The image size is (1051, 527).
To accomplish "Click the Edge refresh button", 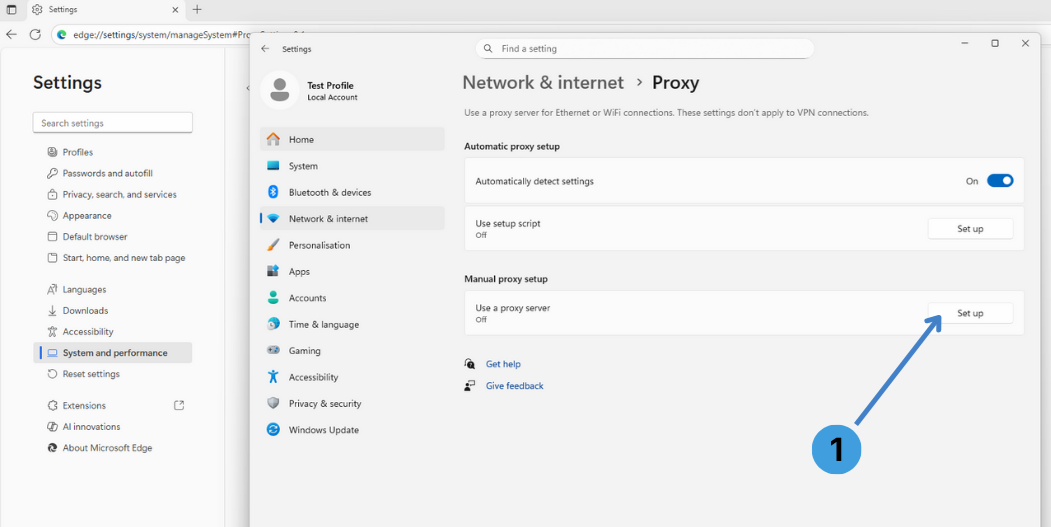I will (35, 34).
